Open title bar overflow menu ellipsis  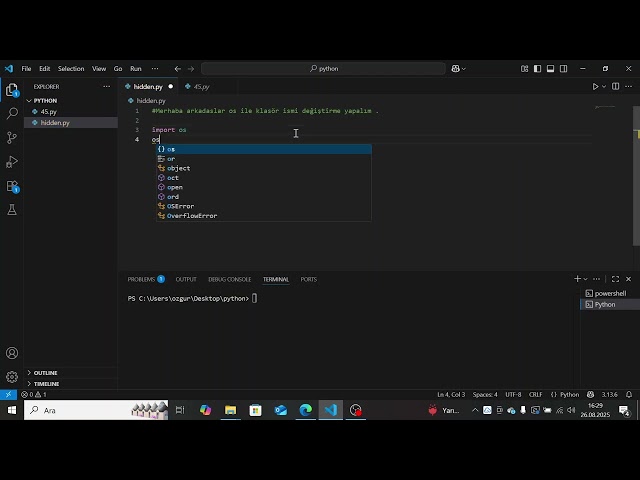point(155,69)
